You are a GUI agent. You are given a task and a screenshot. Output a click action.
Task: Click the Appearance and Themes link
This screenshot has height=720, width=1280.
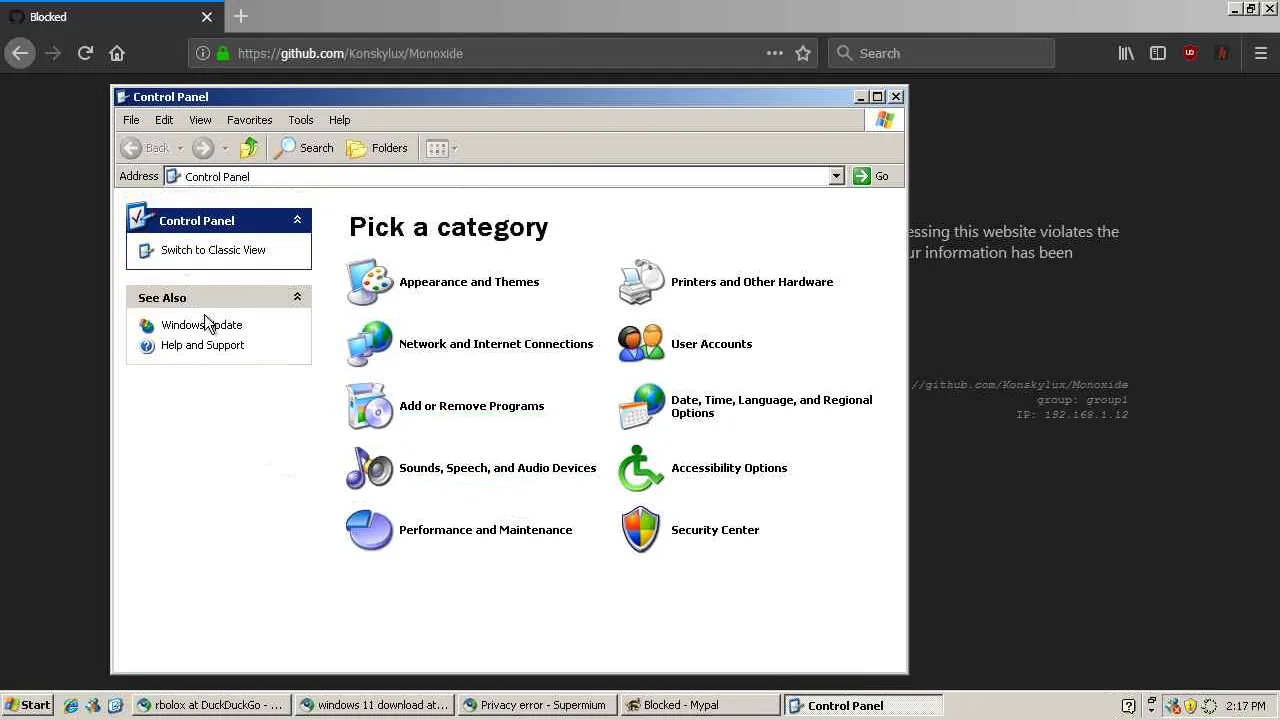coord(469,282)
